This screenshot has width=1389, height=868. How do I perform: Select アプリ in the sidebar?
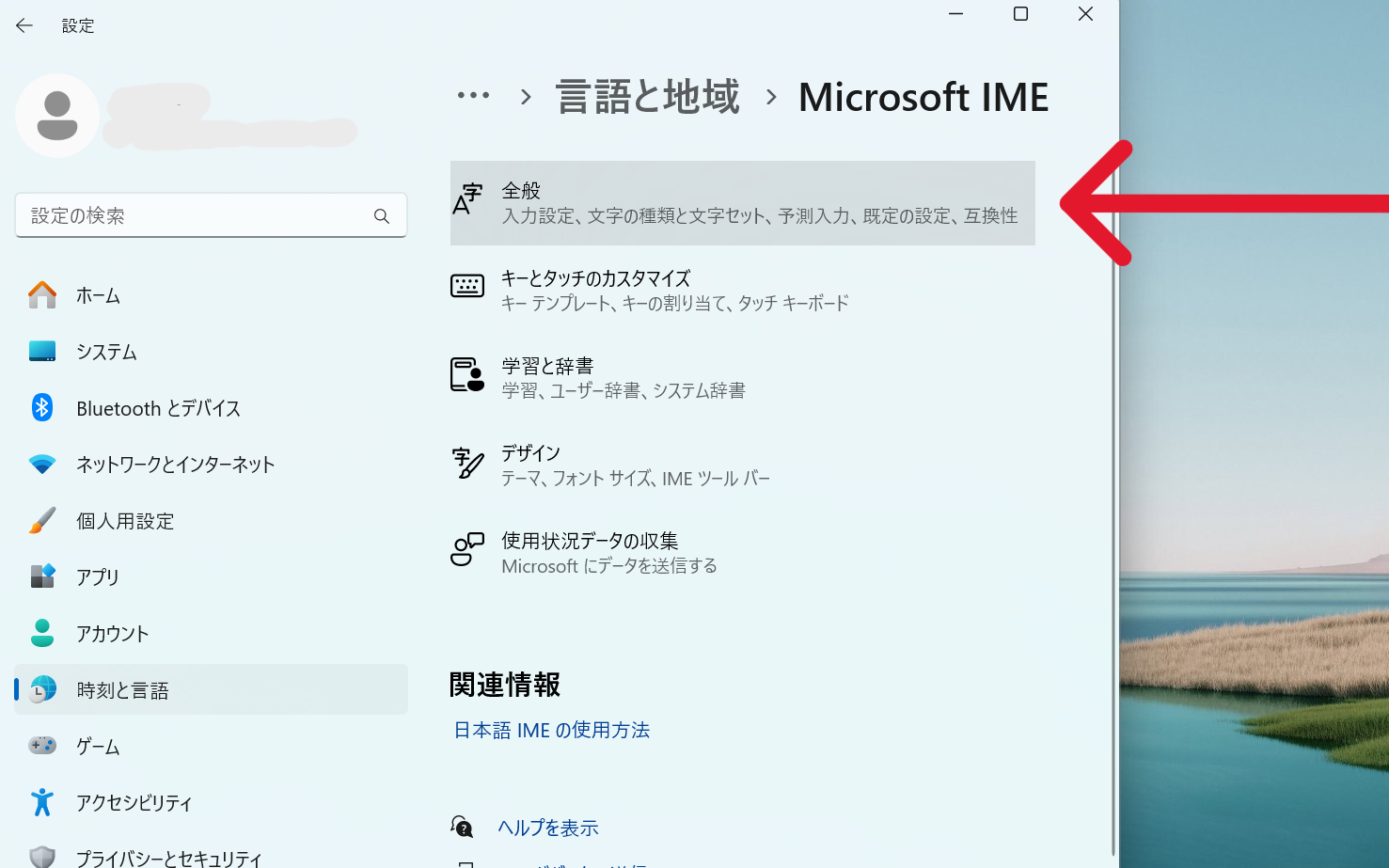(211, 576)
